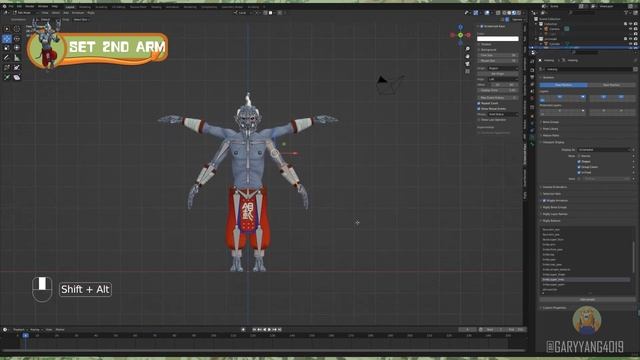Expand the Custom Properties panel
This screenshot has width=640, height=360.
coord(554,308)
